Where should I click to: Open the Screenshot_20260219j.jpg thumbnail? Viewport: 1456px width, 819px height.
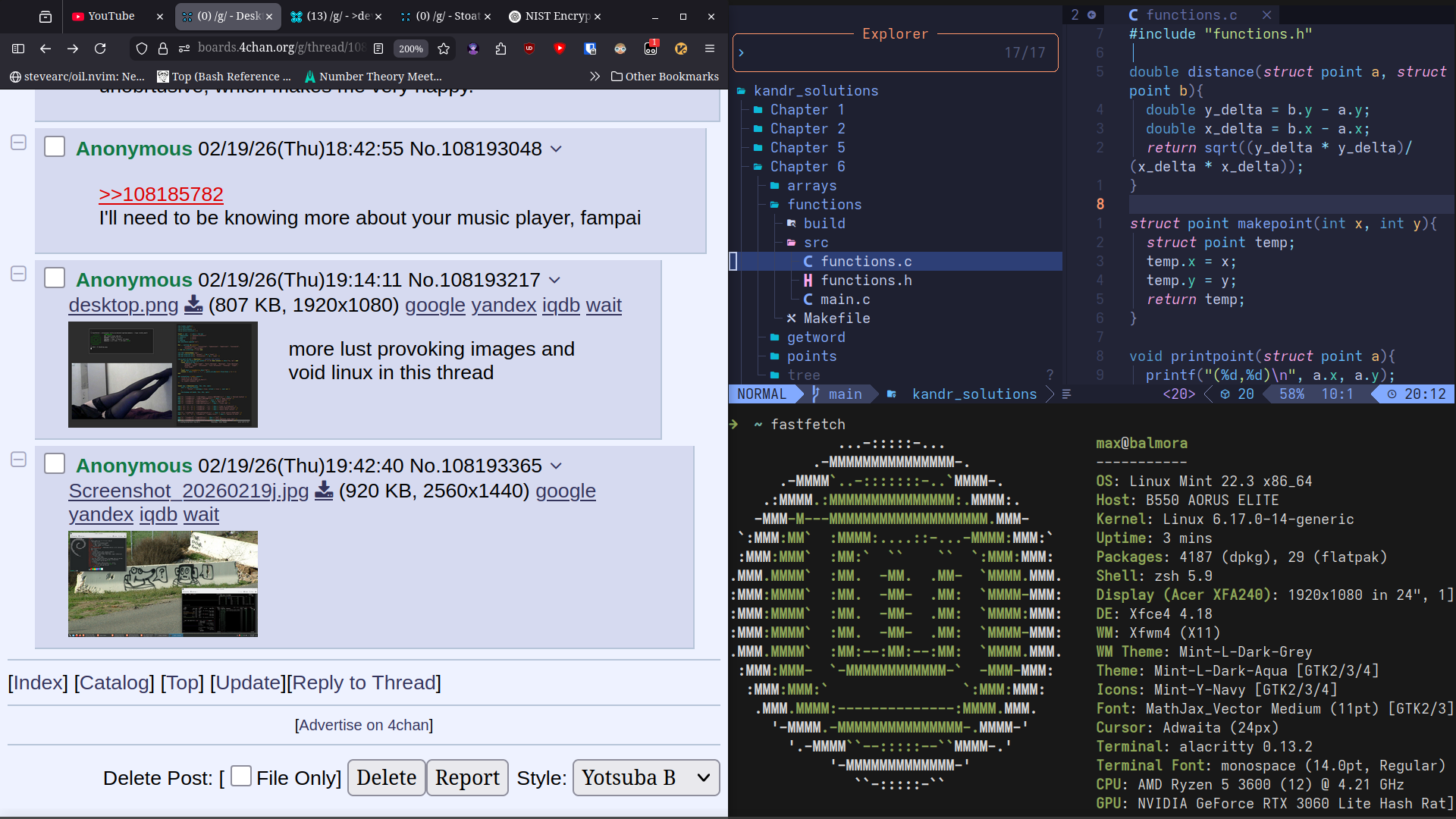tap(163, 583)
